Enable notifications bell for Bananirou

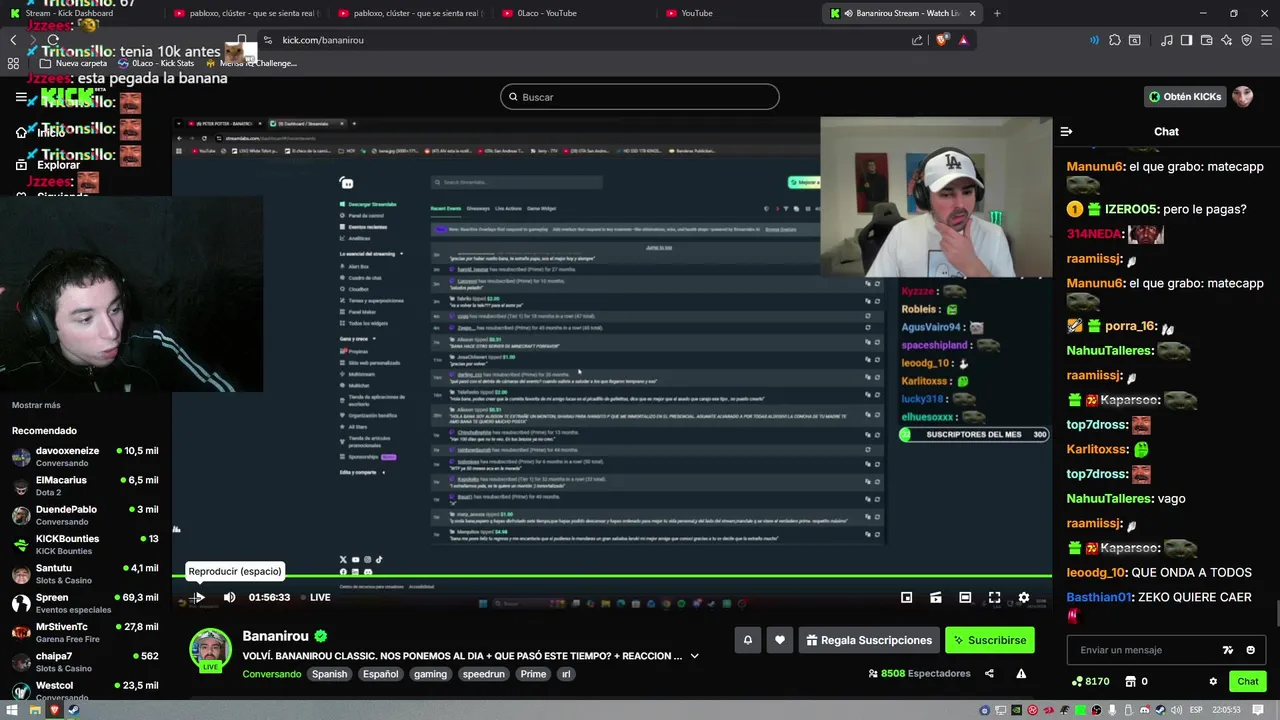(747, 640)
